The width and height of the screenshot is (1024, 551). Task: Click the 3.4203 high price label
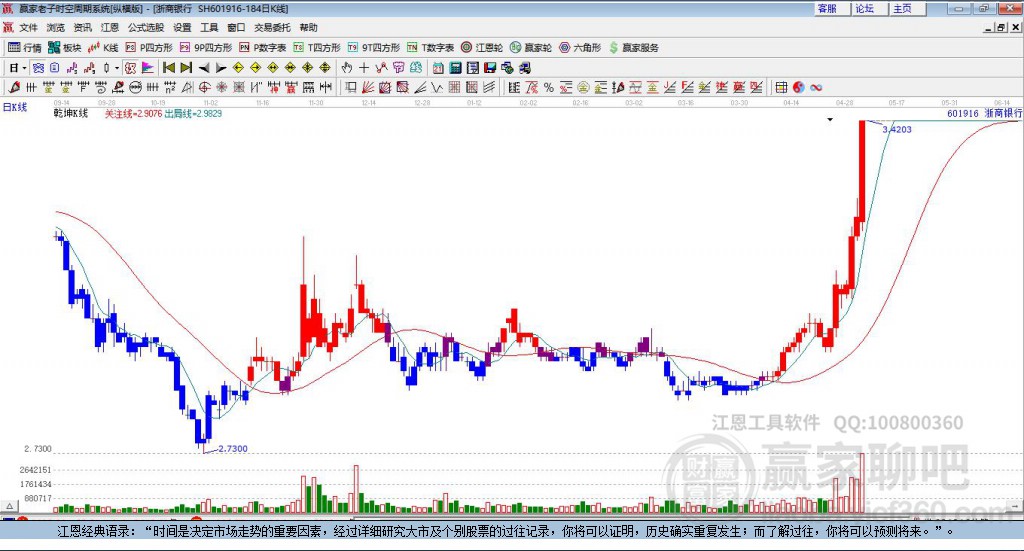pyautogui.click(x=897, y=129)
